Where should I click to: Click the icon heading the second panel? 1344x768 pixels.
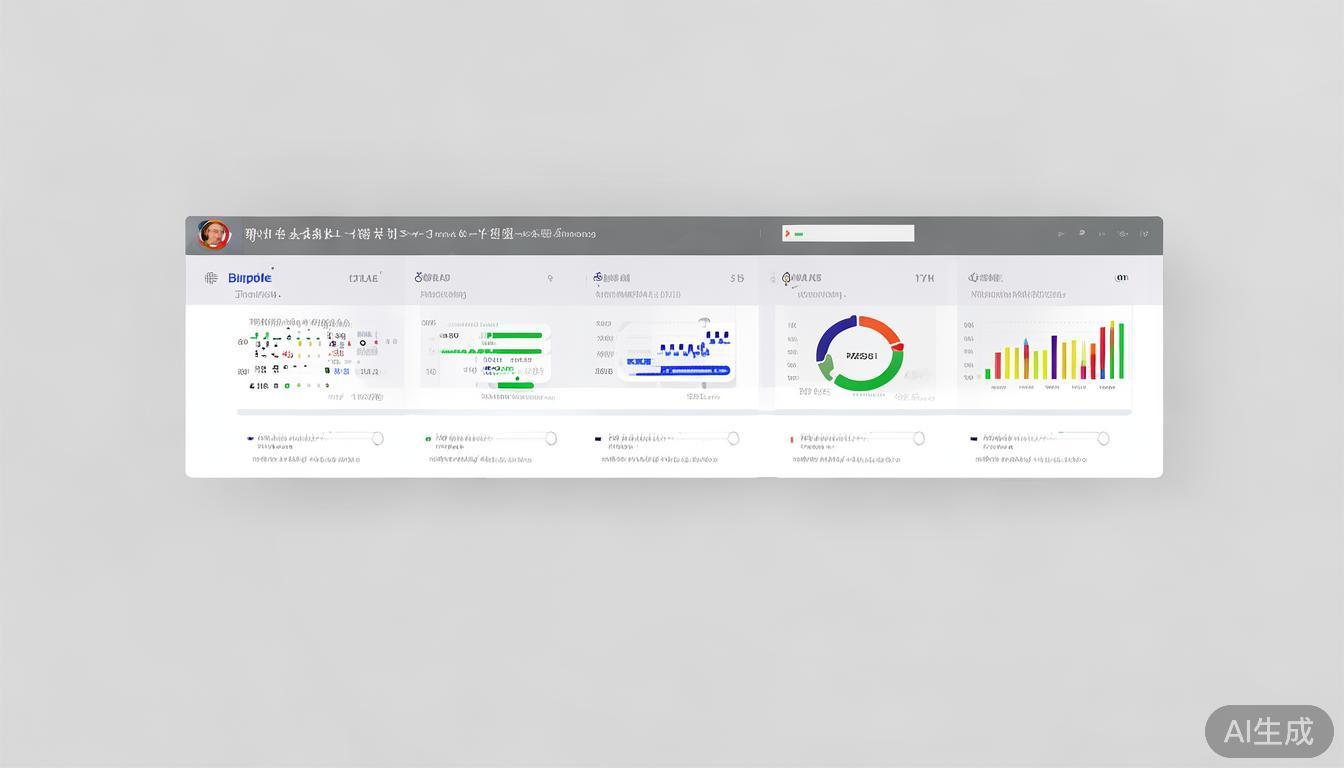420,278
